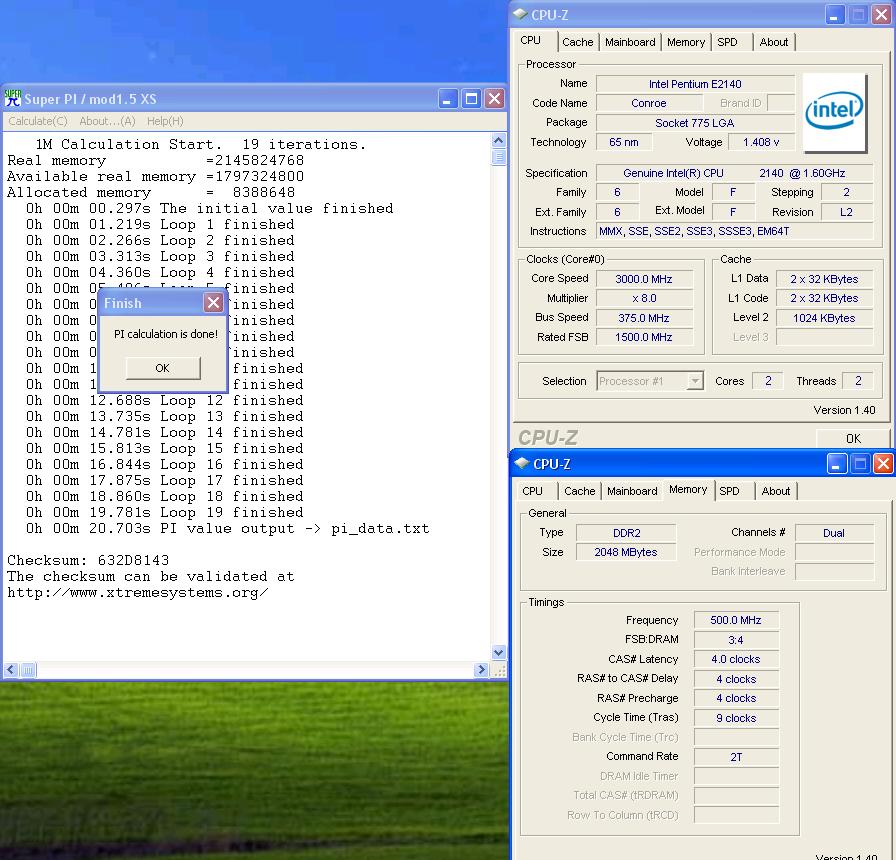Close the Super PI window
Viewport: 896px width, 860px height.
coord(495,99)
